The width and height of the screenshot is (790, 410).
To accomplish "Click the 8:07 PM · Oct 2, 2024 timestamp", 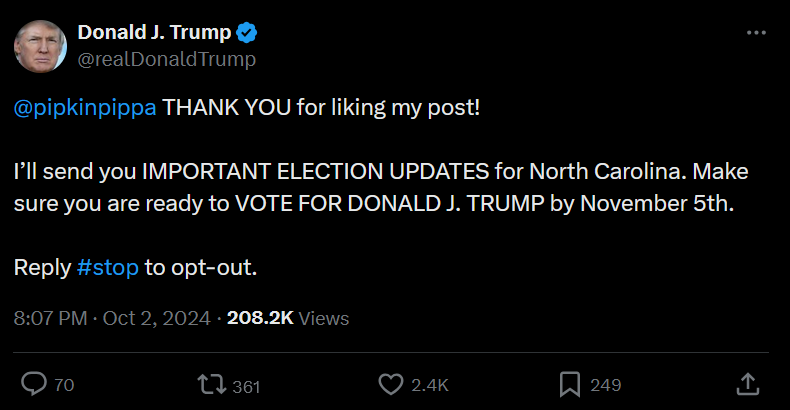I will [112, 318].
